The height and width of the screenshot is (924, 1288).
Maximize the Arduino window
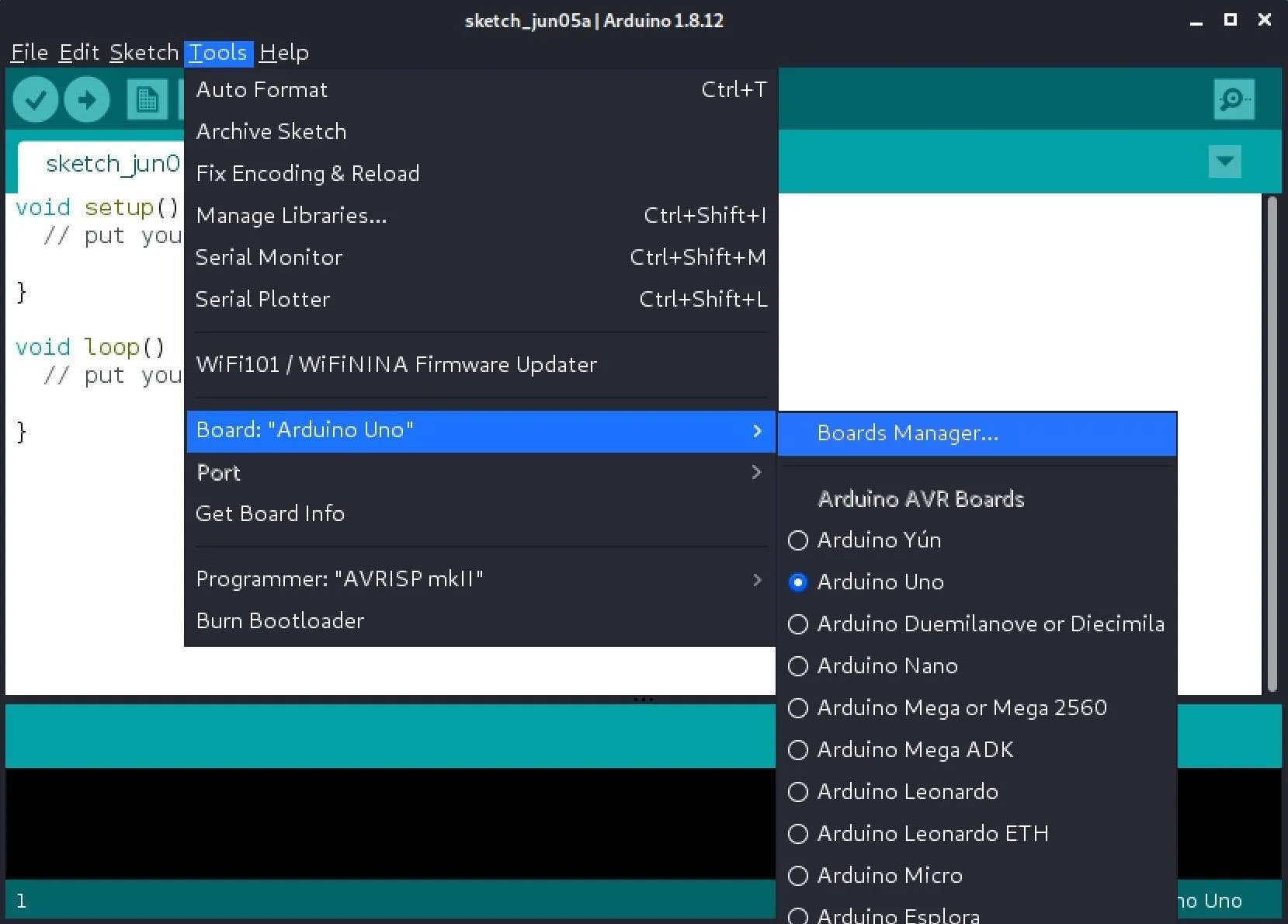1231,20
